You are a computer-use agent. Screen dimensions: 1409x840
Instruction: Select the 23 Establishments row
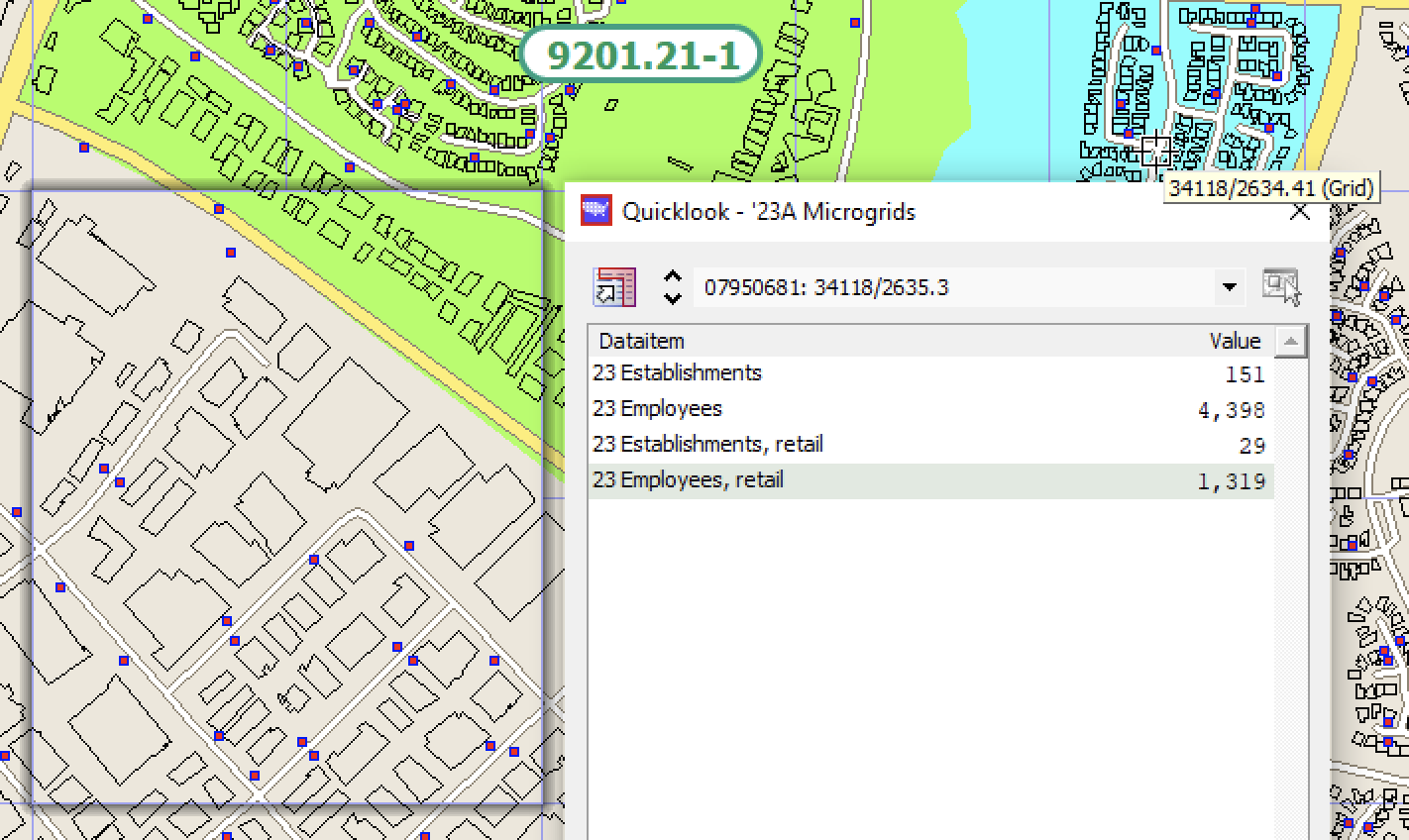pos(929,373)
